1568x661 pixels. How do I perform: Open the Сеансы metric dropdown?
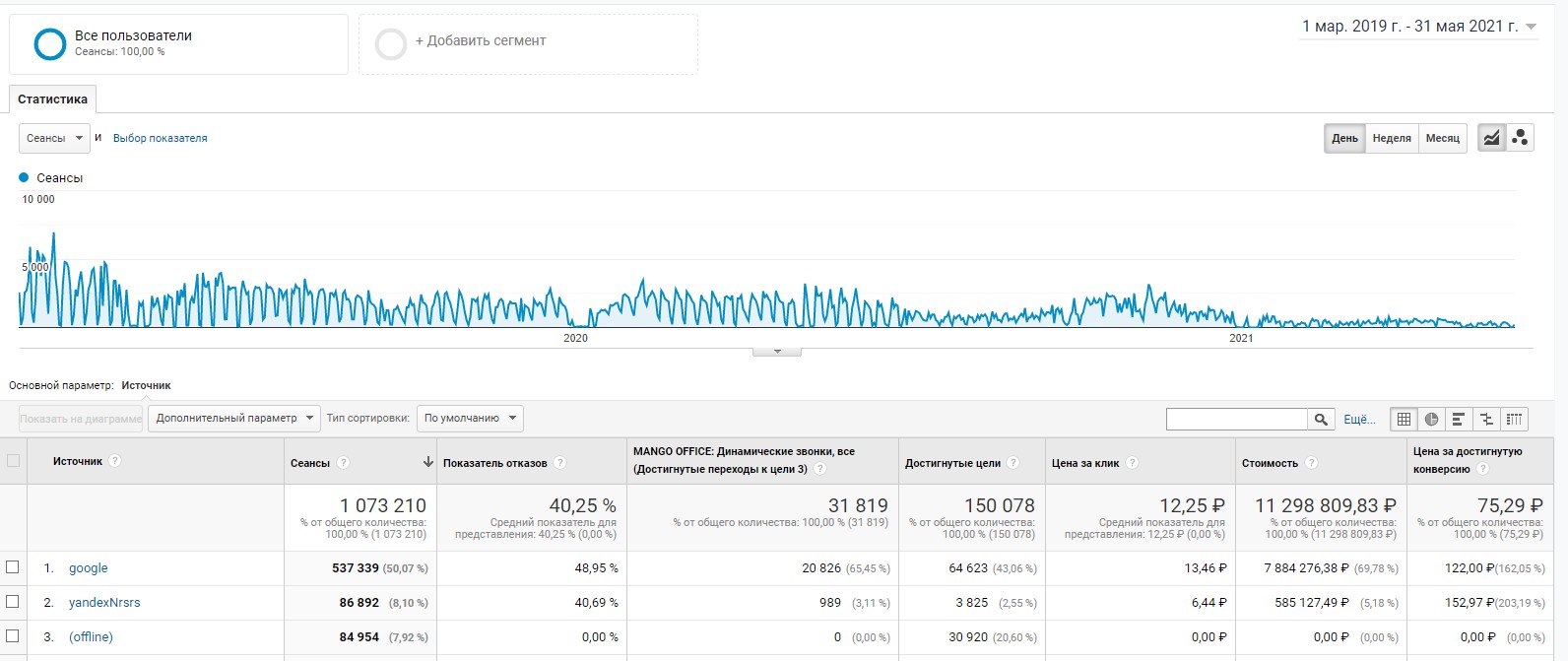(x=54, y=138)
